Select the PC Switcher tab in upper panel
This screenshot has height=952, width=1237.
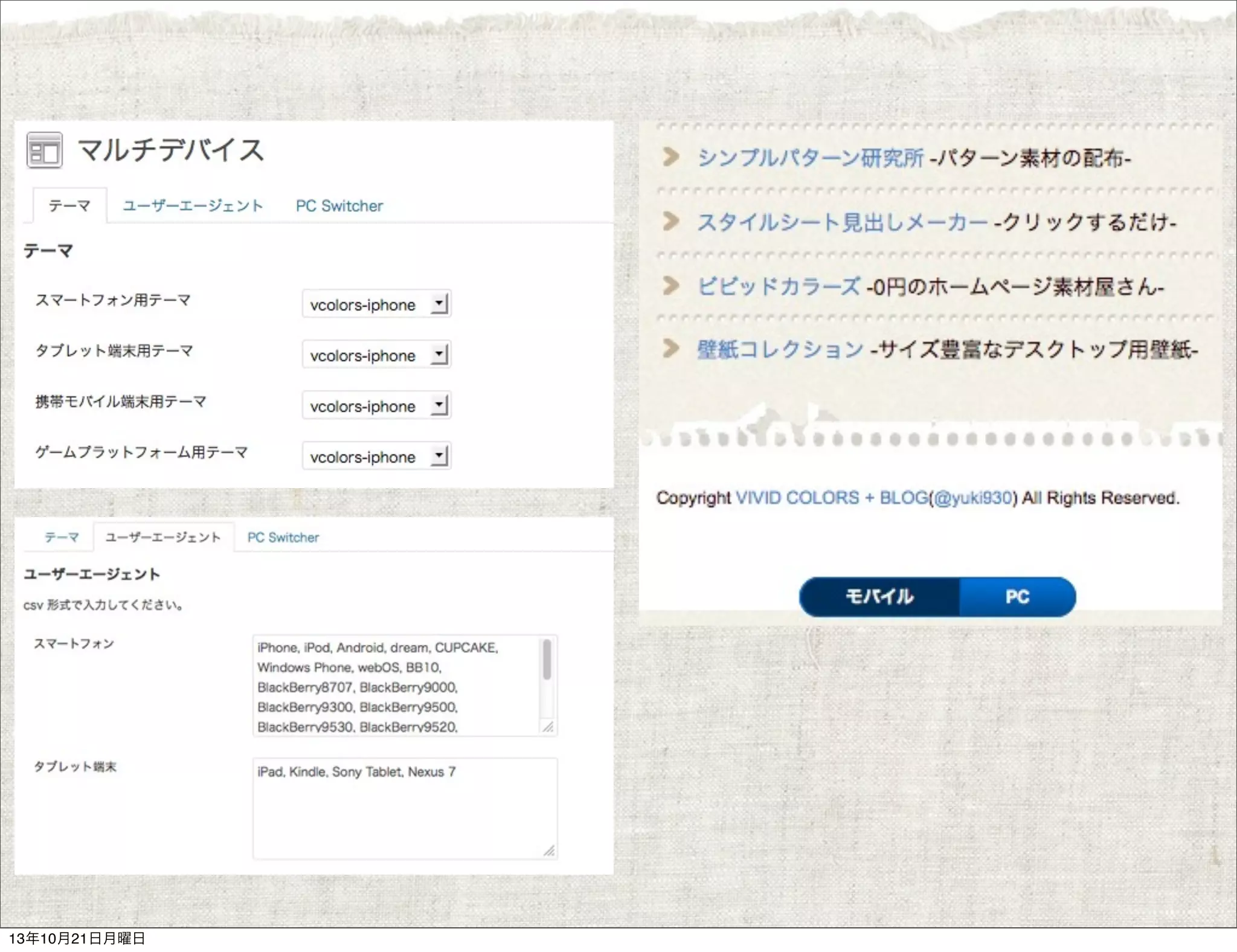tap(339, 206)
